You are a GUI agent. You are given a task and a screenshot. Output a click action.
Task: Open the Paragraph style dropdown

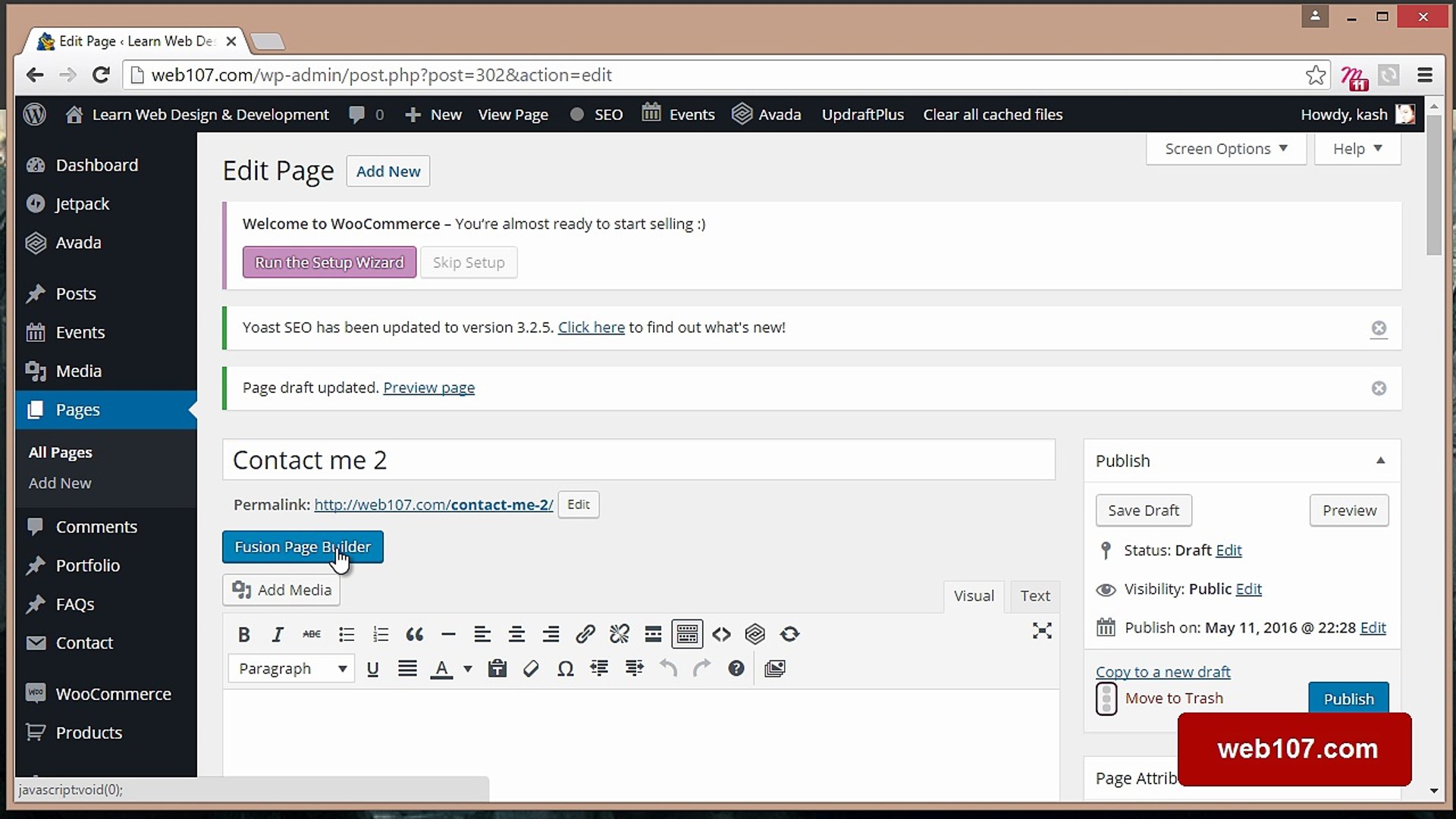(x=291, y=668)
